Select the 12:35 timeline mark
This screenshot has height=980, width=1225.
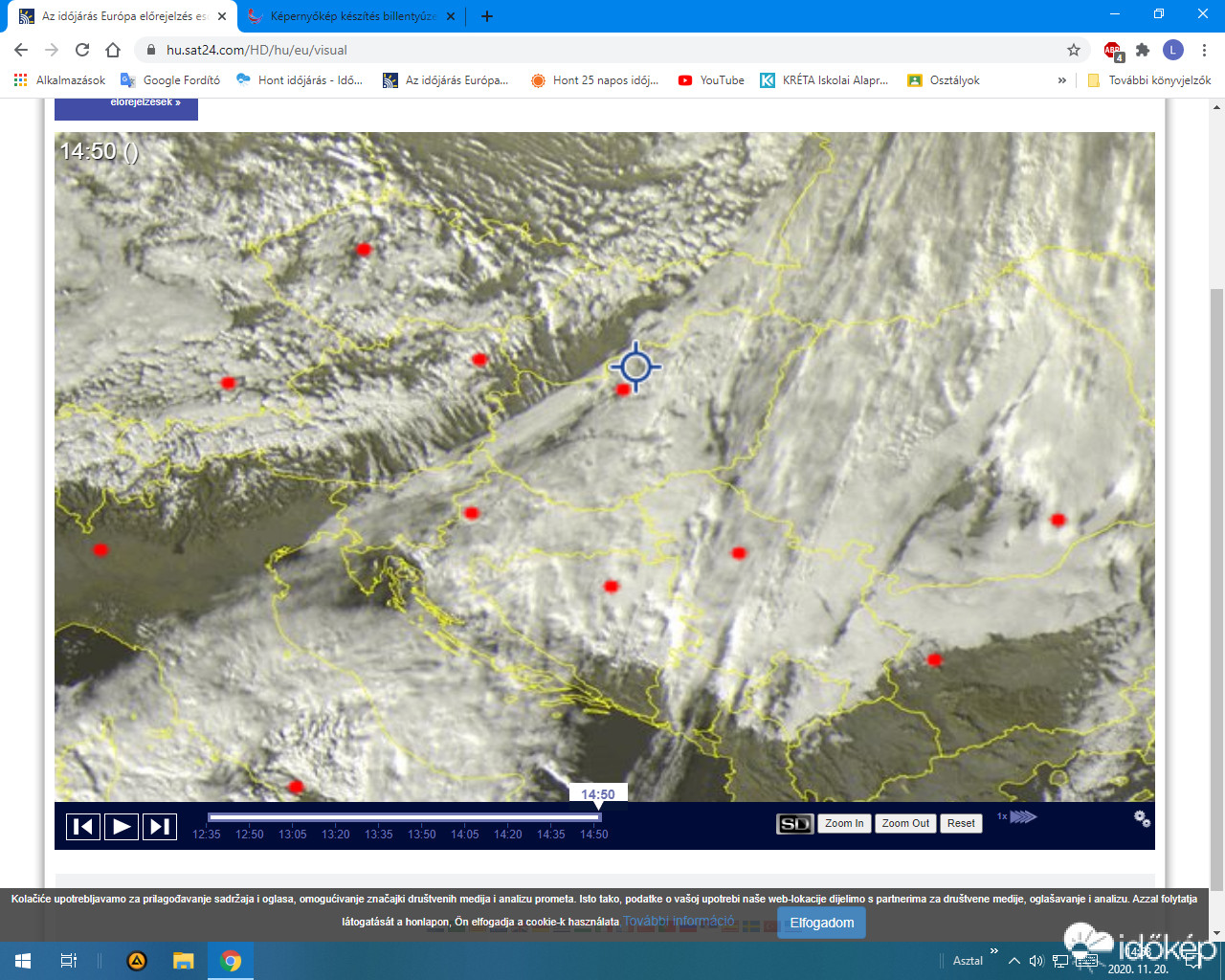pos(207,835)
